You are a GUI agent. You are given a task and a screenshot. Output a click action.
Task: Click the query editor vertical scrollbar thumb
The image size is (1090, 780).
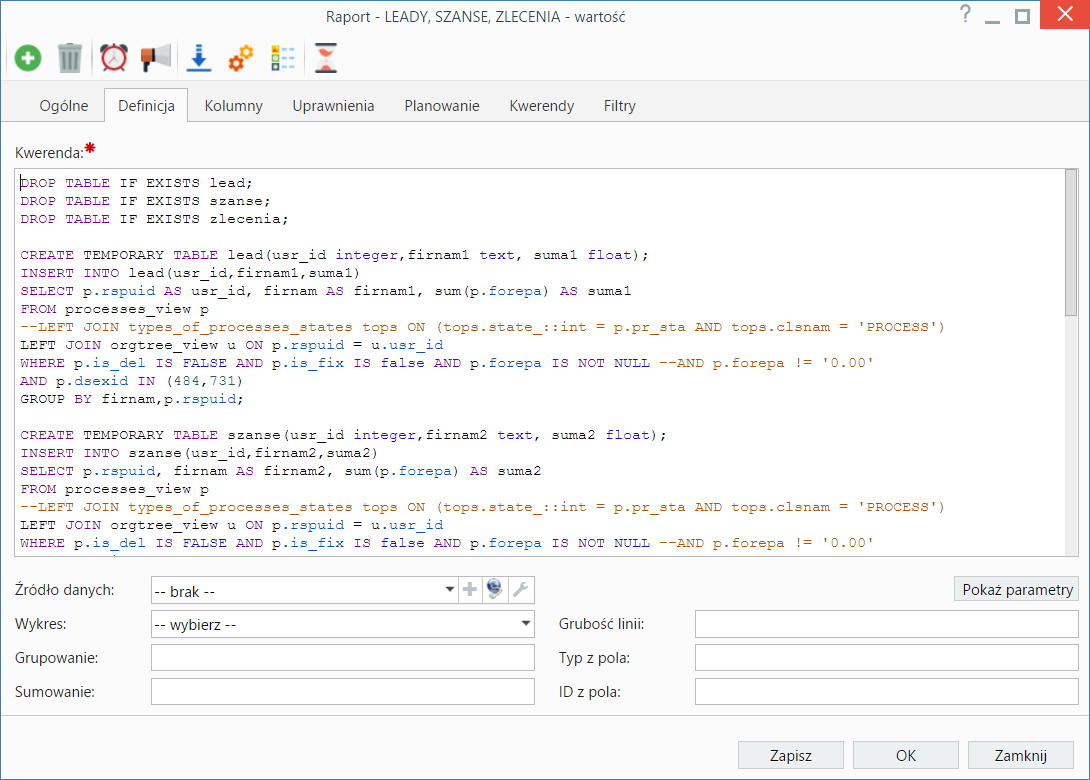pyautogui.click(x=1071, y=243)
